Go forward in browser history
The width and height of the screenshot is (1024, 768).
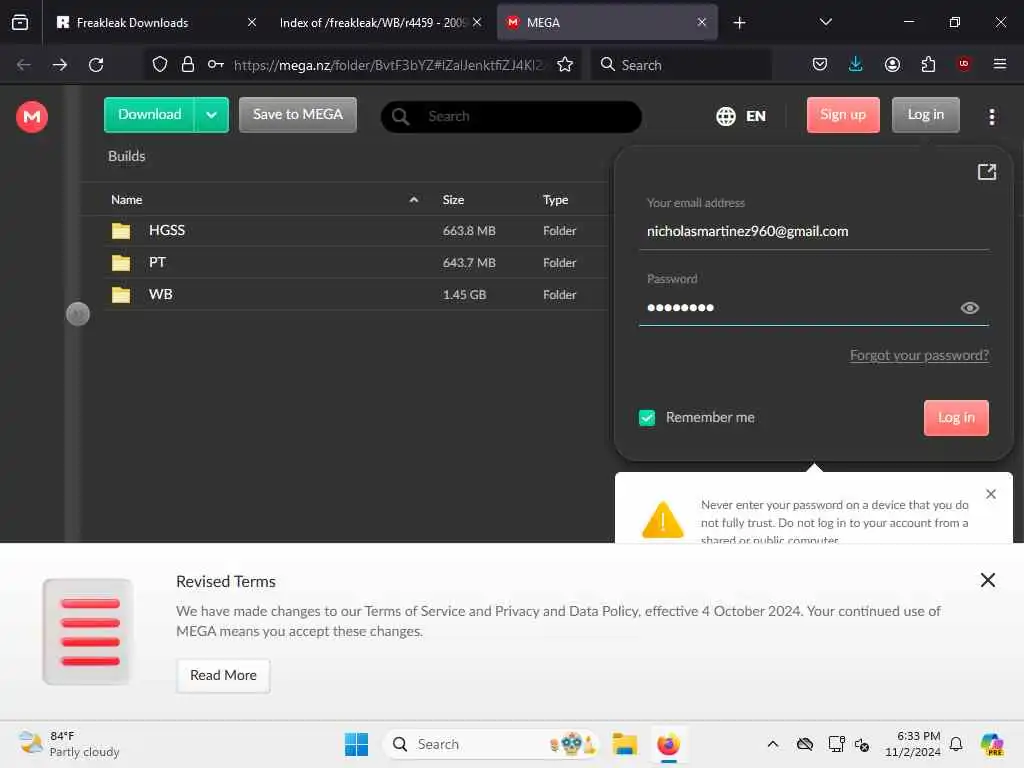pyautogui.click(x=59, y=65)
